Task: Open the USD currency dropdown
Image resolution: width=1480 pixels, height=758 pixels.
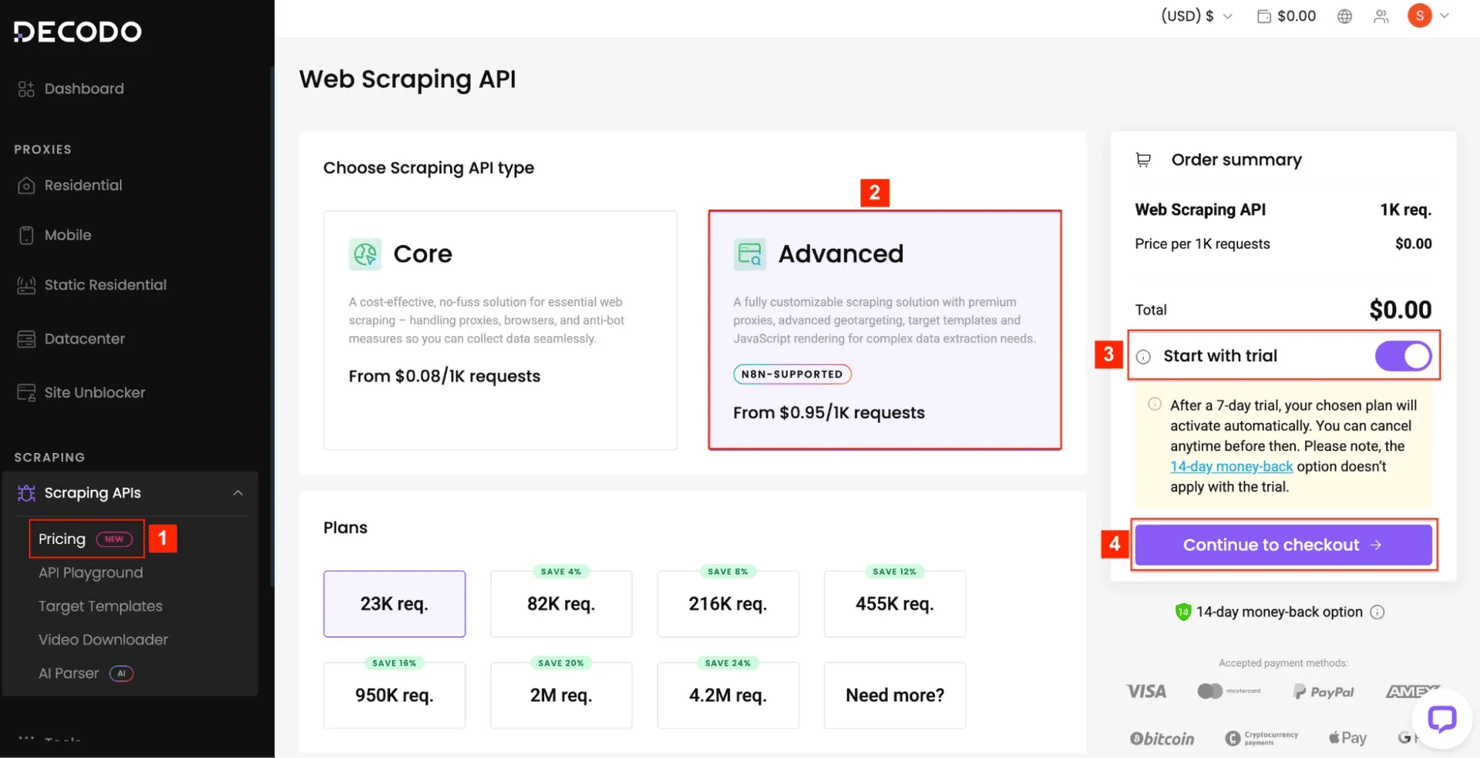Action: 1196,16
